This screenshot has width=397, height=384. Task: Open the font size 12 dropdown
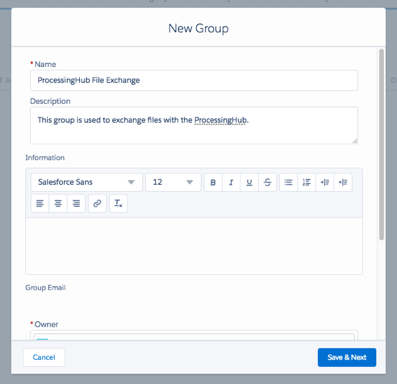point(173,182)
